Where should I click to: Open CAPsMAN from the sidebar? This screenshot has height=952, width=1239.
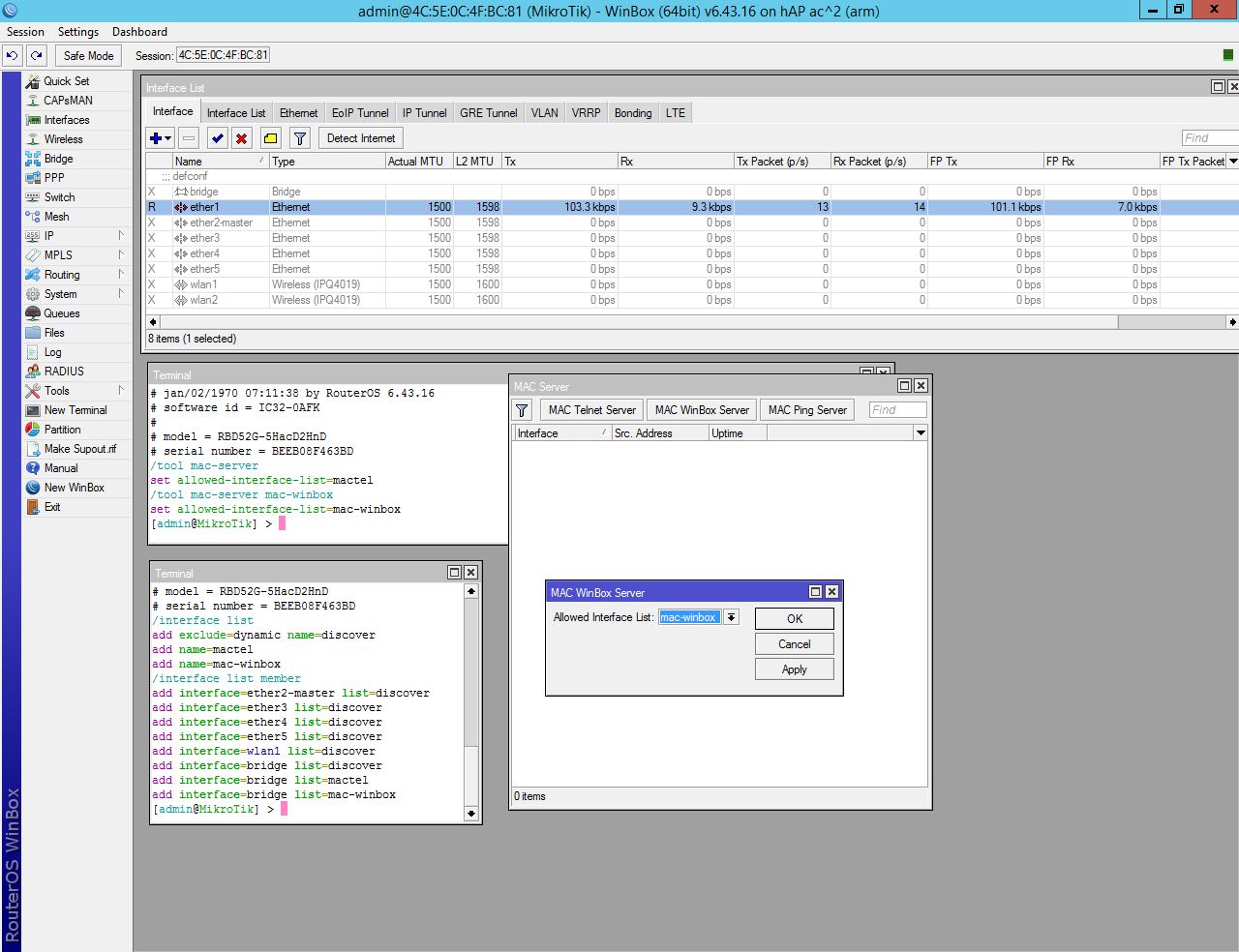tap(68, 101)
